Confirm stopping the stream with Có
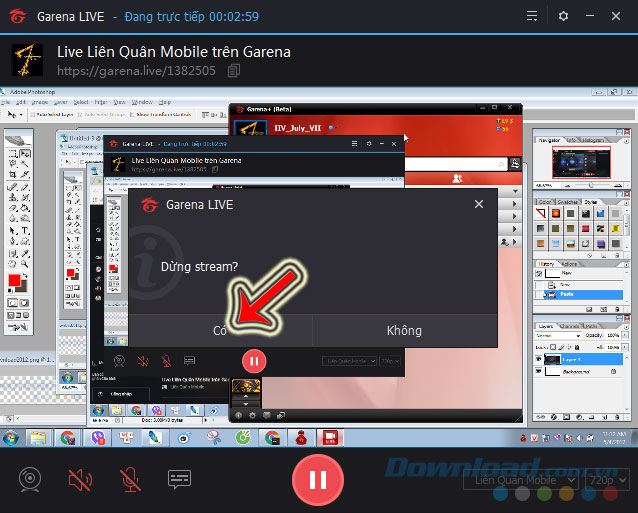638x513 pixels. [x=220, y=330]
